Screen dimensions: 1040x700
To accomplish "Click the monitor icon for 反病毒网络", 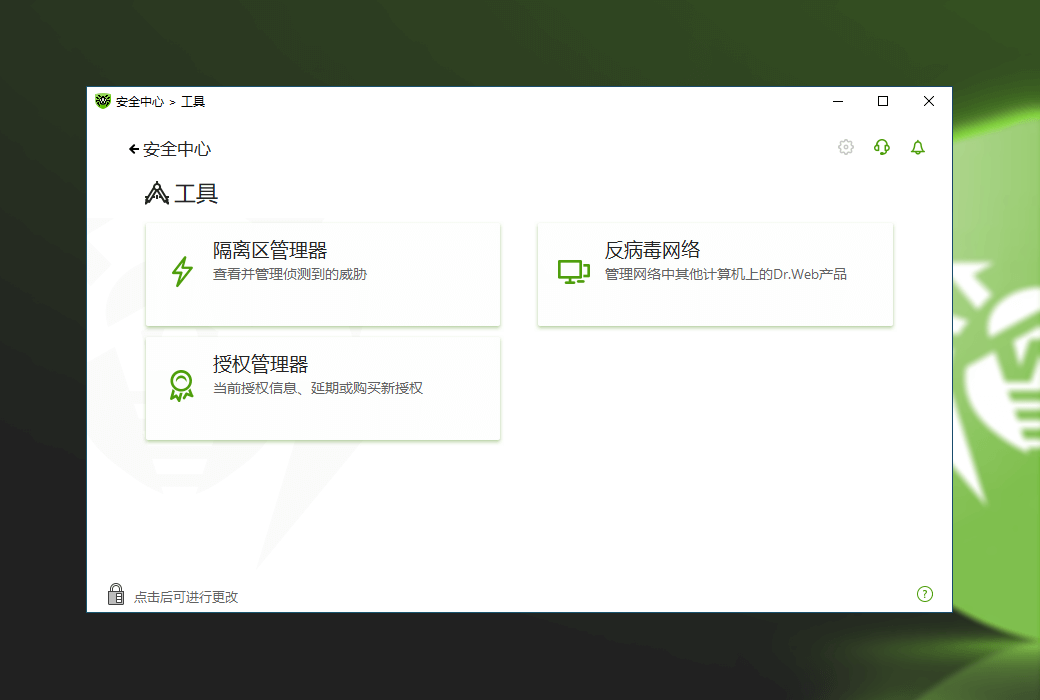I will 573,272.
